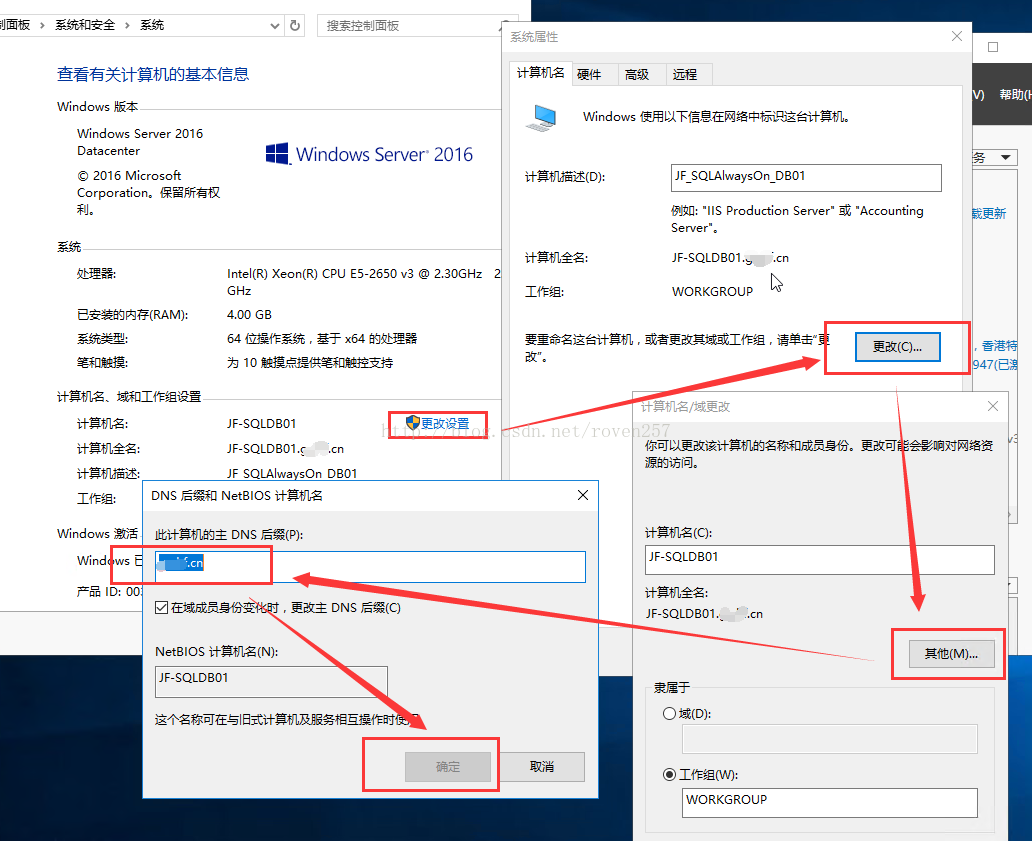This screenshot has height=841, width=1032.
Task: Click the computer description field JF_SQLAlwaysOn_DB01
Action: (806, 177)
